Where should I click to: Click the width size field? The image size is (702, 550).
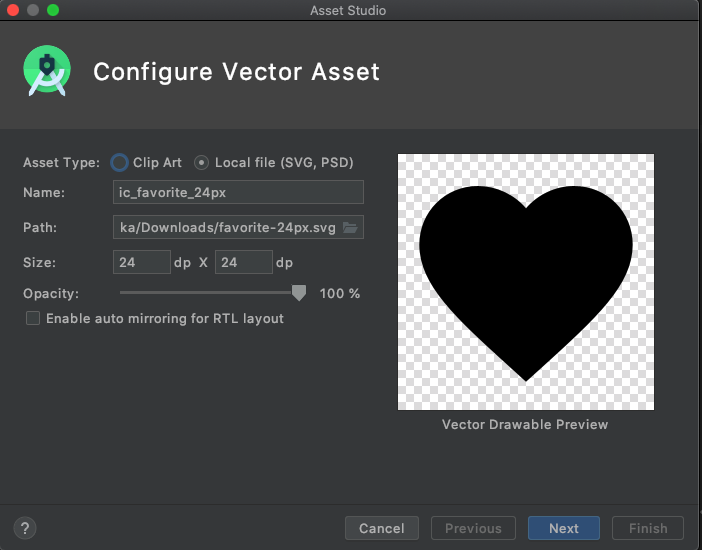[x=141, y=262]
